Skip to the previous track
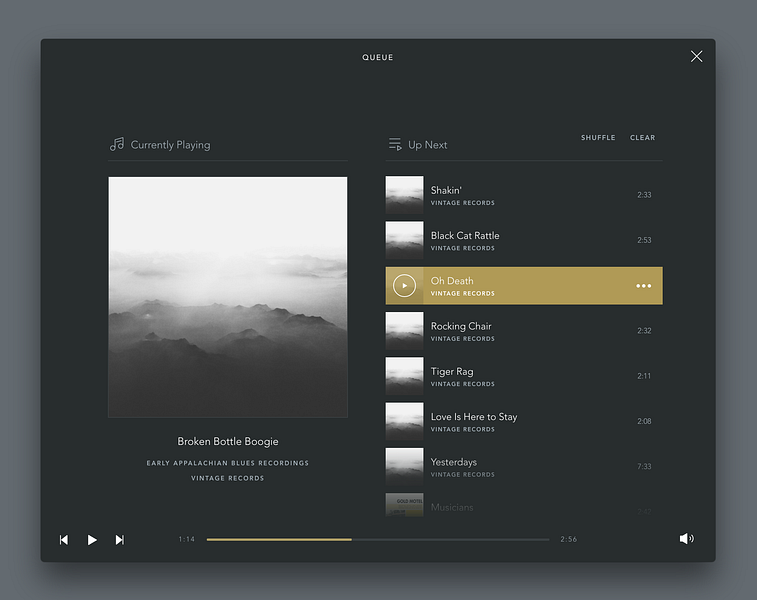This screenshot has width=757, height=600. tap(64, 540)
